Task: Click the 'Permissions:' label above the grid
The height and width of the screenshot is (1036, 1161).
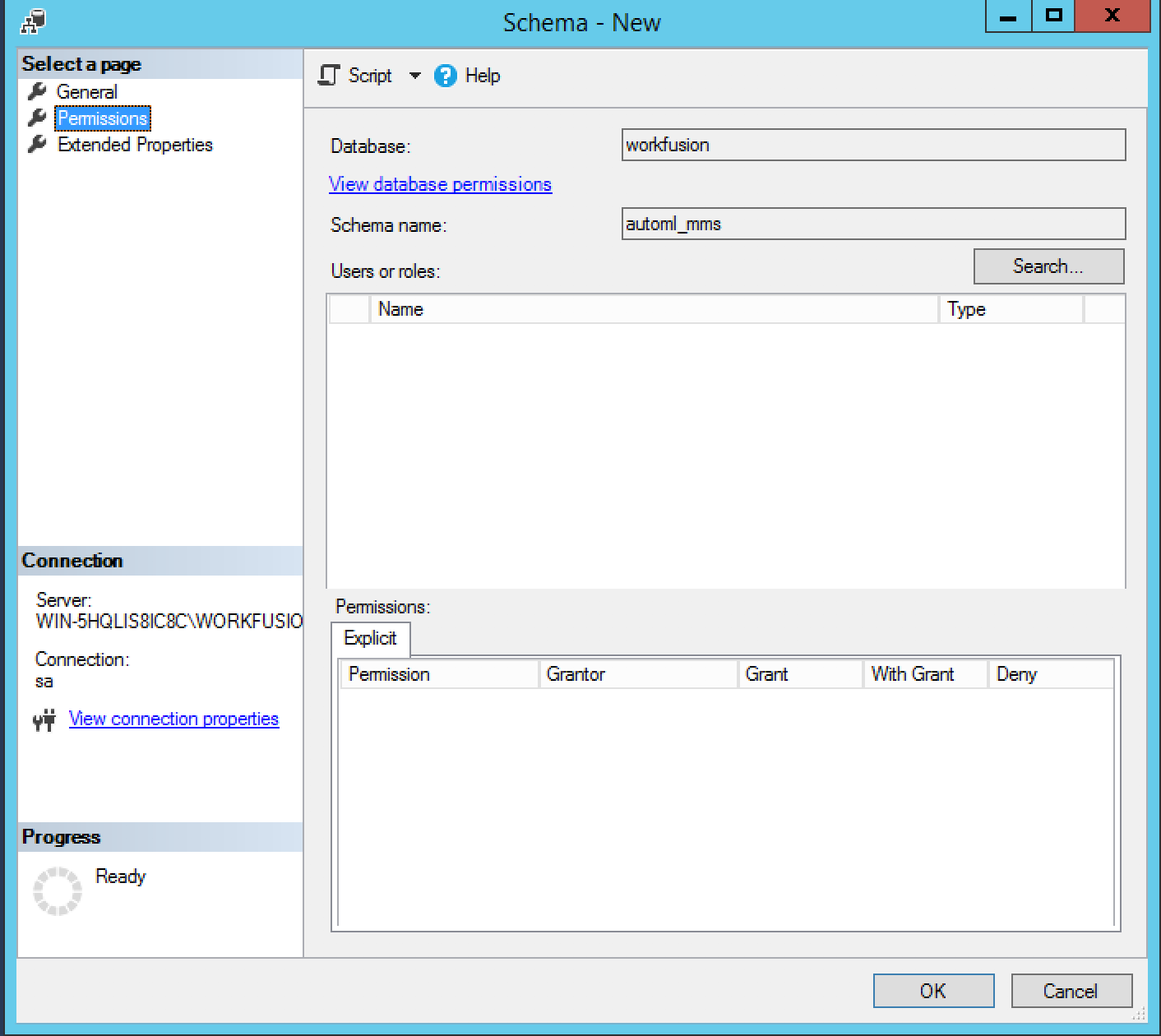Action: coord(382,607)
